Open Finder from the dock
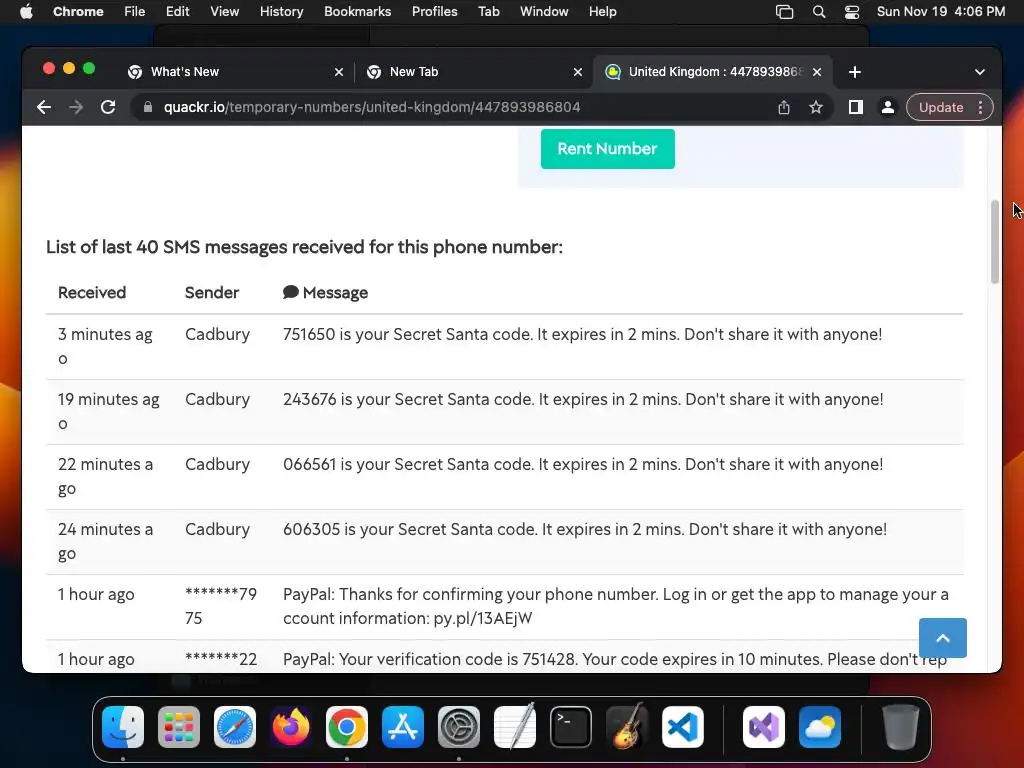Screen dimensions: 1024x768 pyautogui.click(x=123, y=727)
